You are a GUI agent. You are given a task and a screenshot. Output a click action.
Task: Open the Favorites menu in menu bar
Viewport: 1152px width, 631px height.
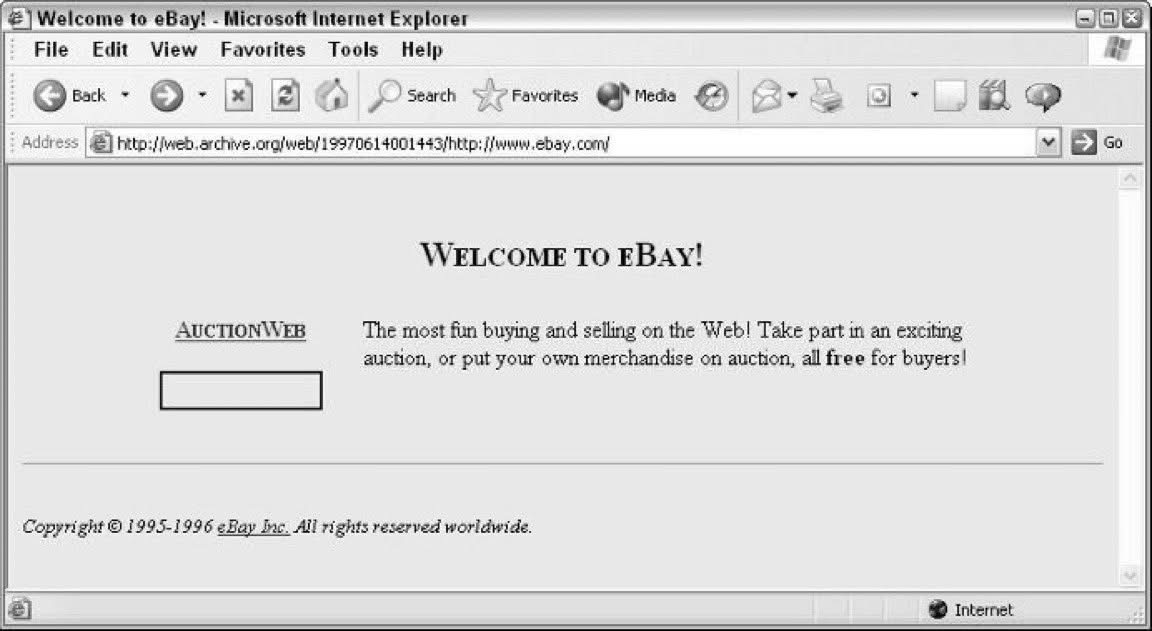(x=263, y=49)
